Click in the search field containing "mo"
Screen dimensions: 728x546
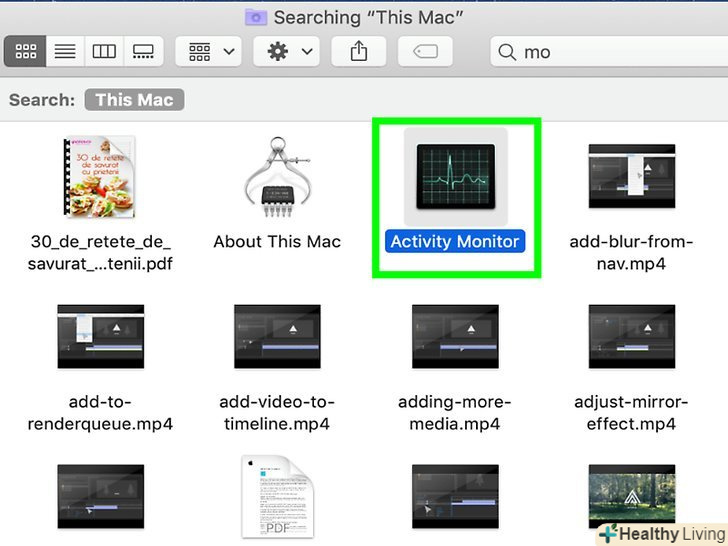coord(609,52)
